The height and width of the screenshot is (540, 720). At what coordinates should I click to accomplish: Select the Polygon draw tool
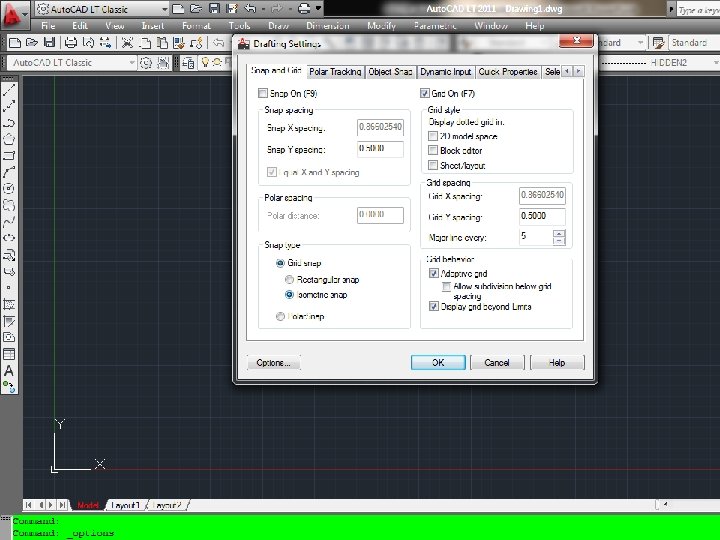coord(9,139)
